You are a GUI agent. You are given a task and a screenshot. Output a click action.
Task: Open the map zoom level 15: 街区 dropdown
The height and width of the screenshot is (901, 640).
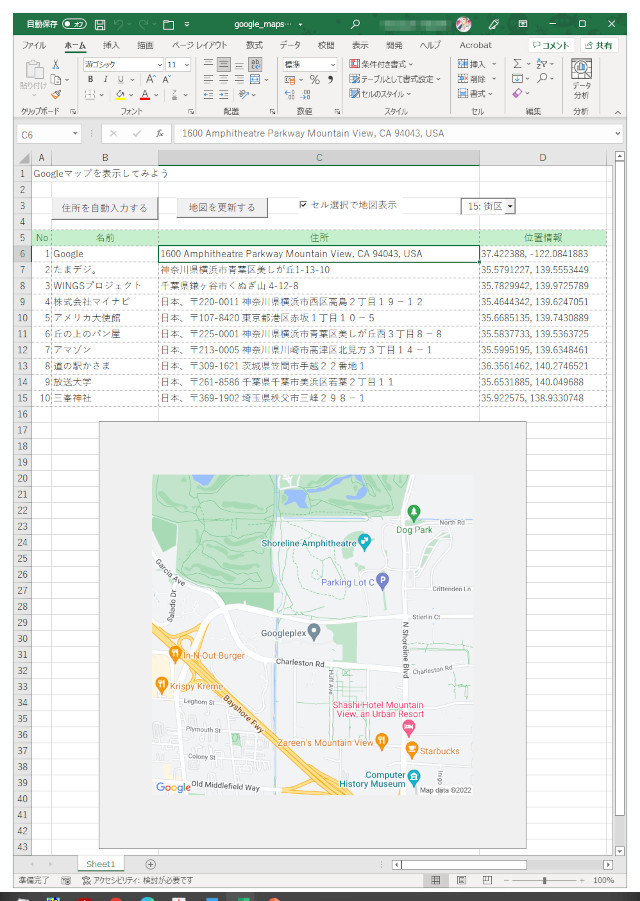(510, 206)
